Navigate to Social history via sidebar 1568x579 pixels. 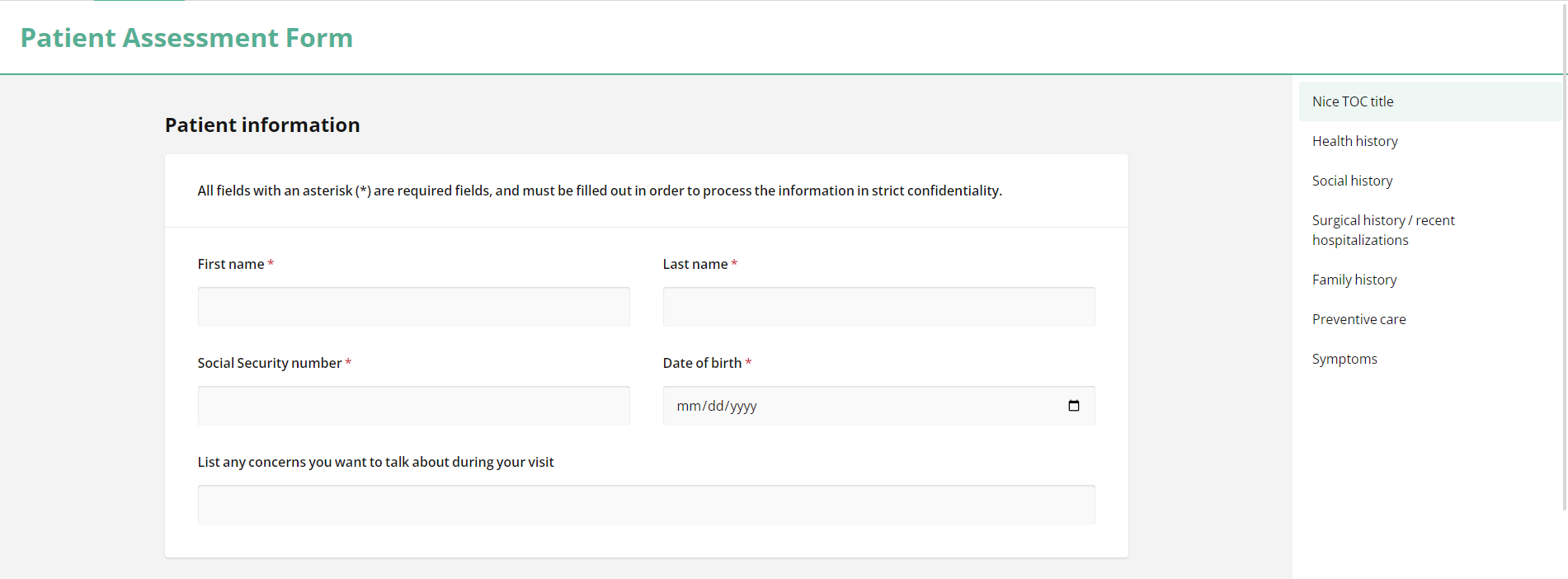click(x=1352, y=180)
